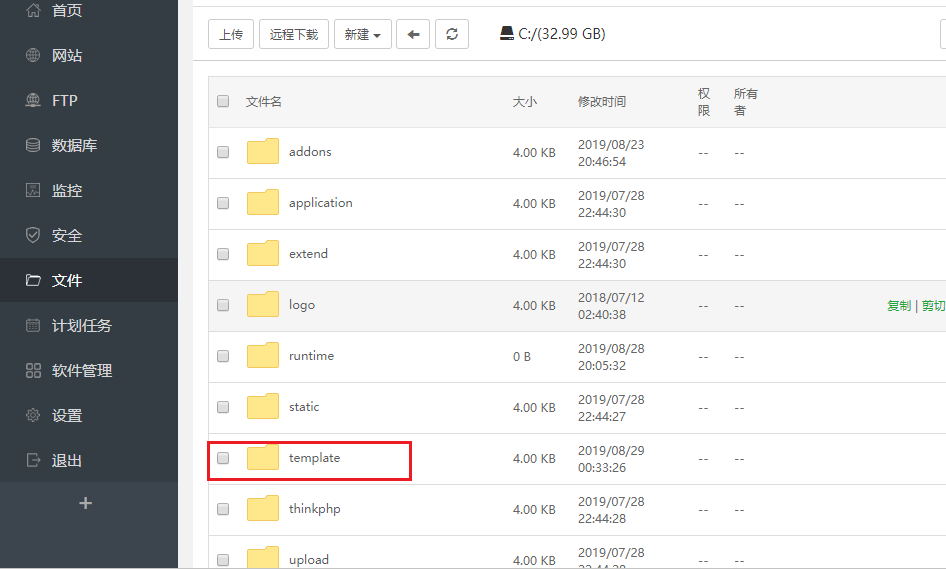Open the 网站 menu in sidebar
The width and height of the screenshot is (946, 569).
point(67,56)
